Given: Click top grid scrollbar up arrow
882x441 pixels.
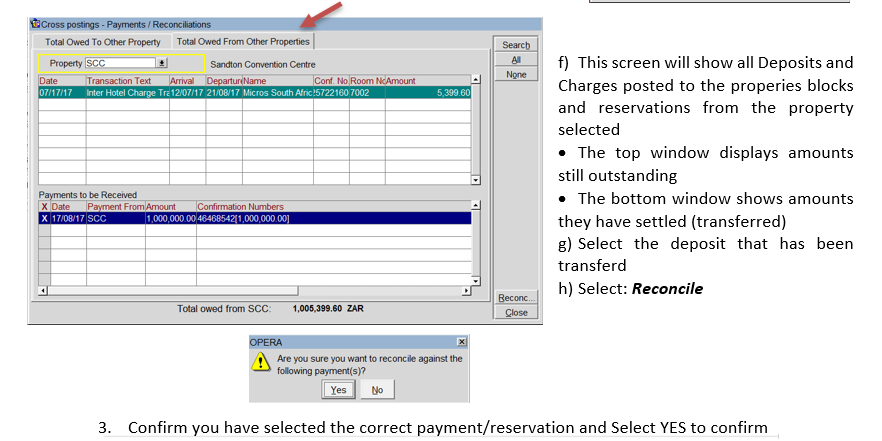Looking at the screenshot, I should (476, 80).
